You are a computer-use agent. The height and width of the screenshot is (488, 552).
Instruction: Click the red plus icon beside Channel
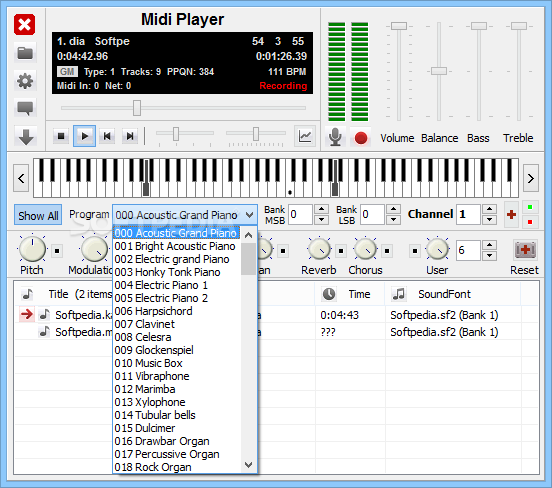511,214
